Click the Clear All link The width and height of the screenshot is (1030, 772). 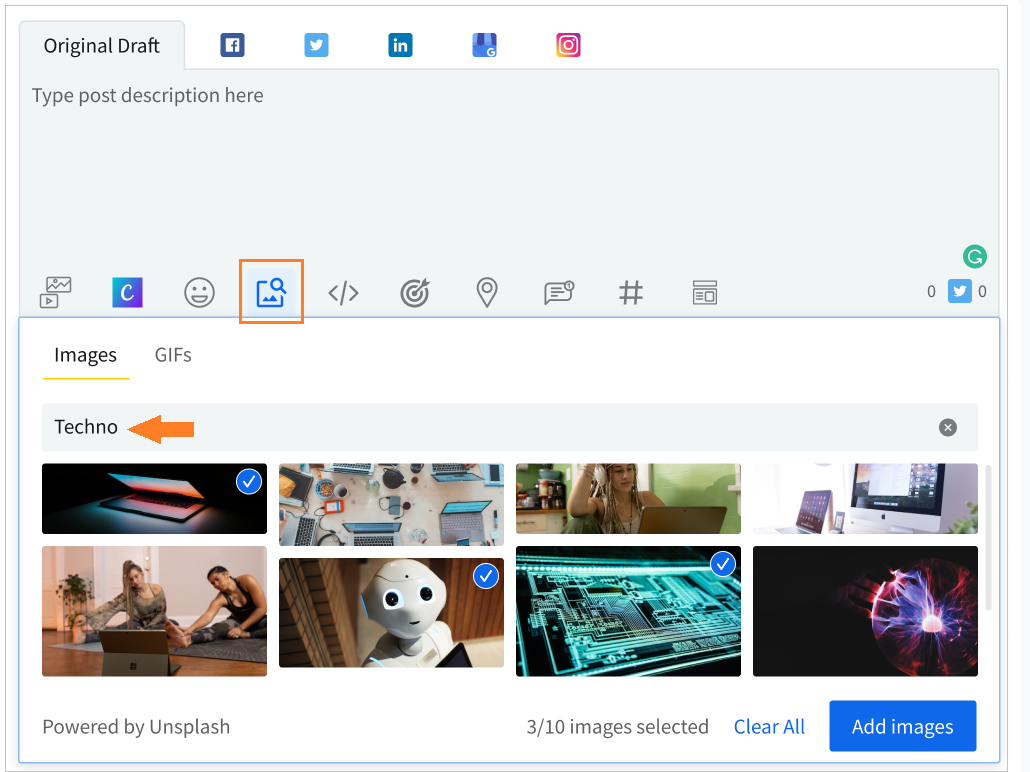pos(769,727)
